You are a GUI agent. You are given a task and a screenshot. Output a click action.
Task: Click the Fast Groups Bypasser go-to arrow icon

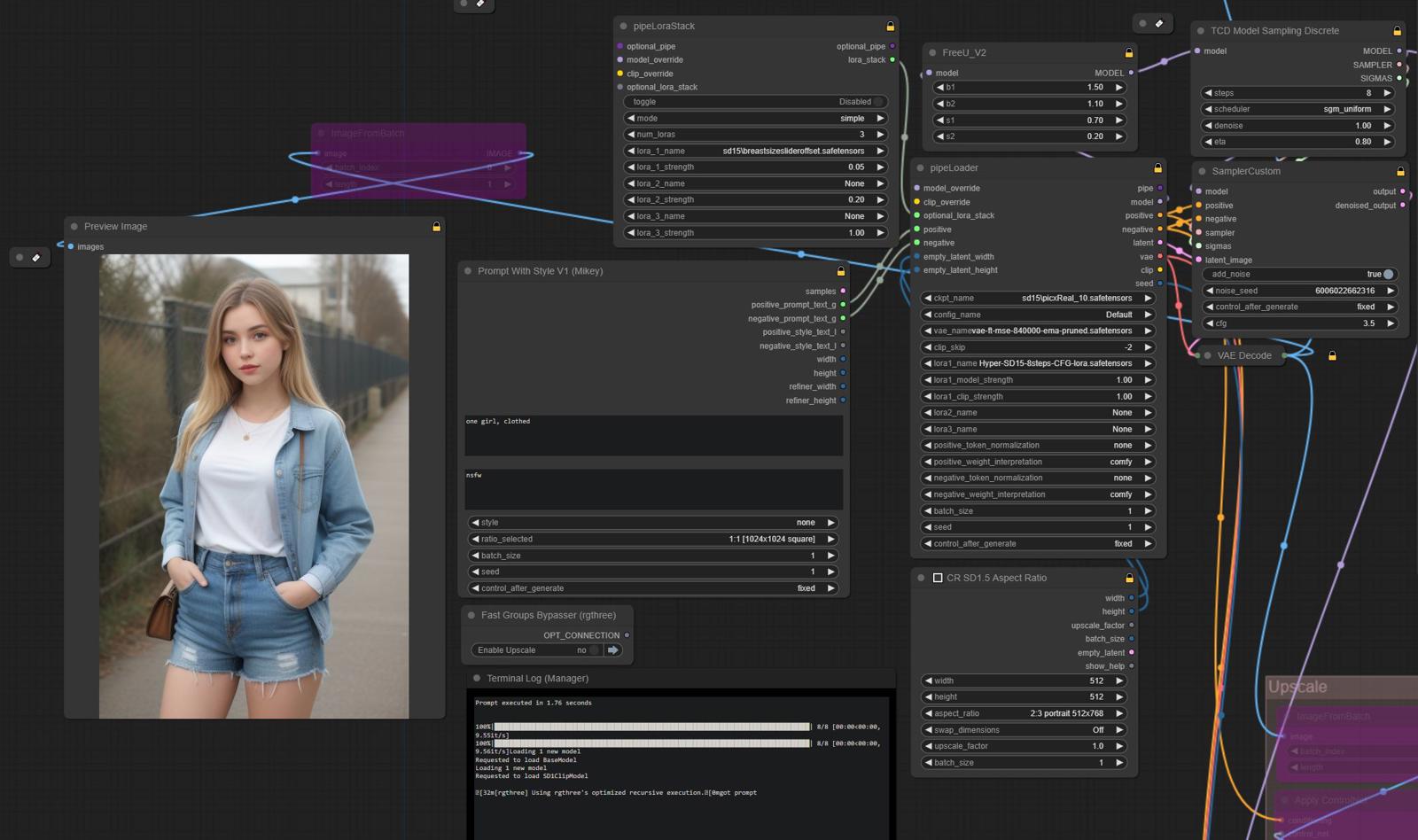pos(612,650)
